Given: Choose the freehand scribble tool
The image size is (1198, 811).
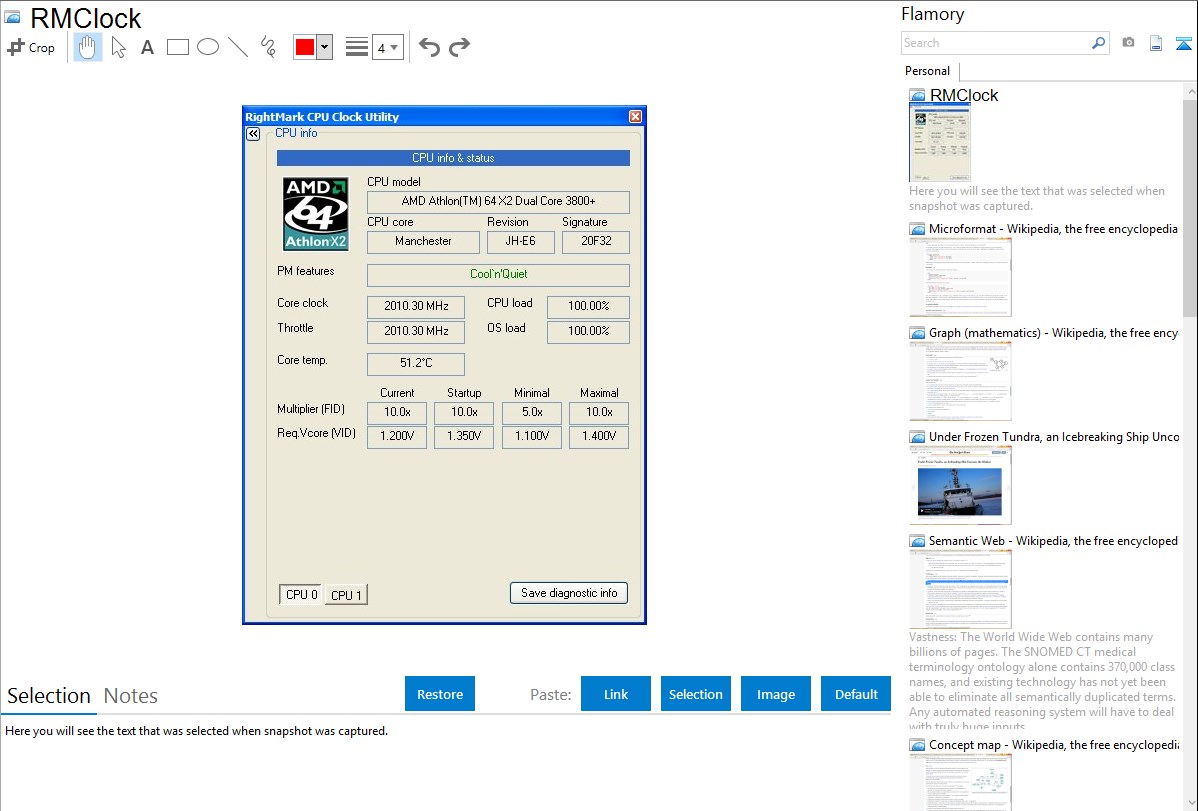Looking at the screenshot, I should pos(268,47).
